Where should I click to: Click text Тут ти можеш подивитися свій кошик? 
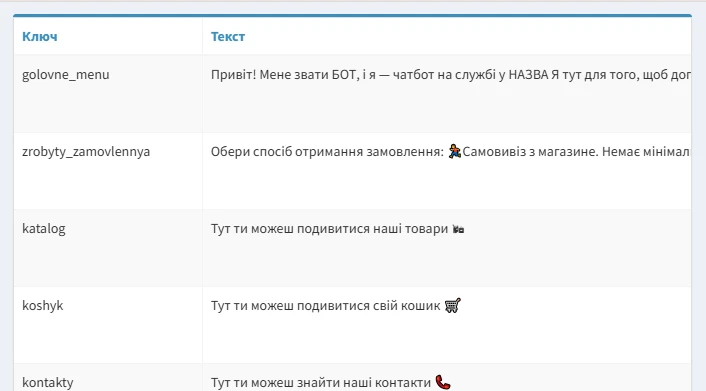coord(326,306)
